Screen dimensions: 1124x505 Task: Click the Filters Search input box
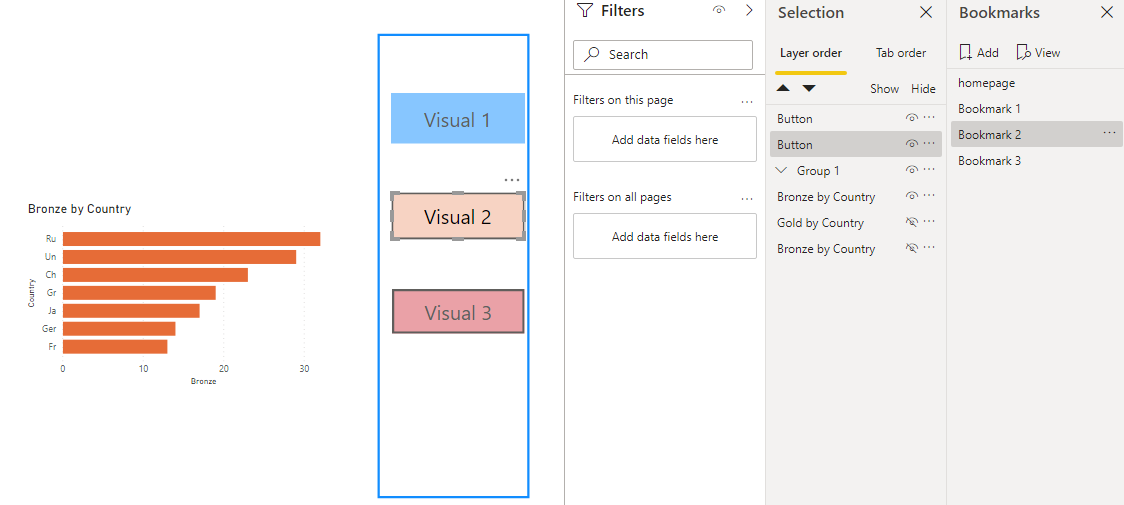point(663,55)
